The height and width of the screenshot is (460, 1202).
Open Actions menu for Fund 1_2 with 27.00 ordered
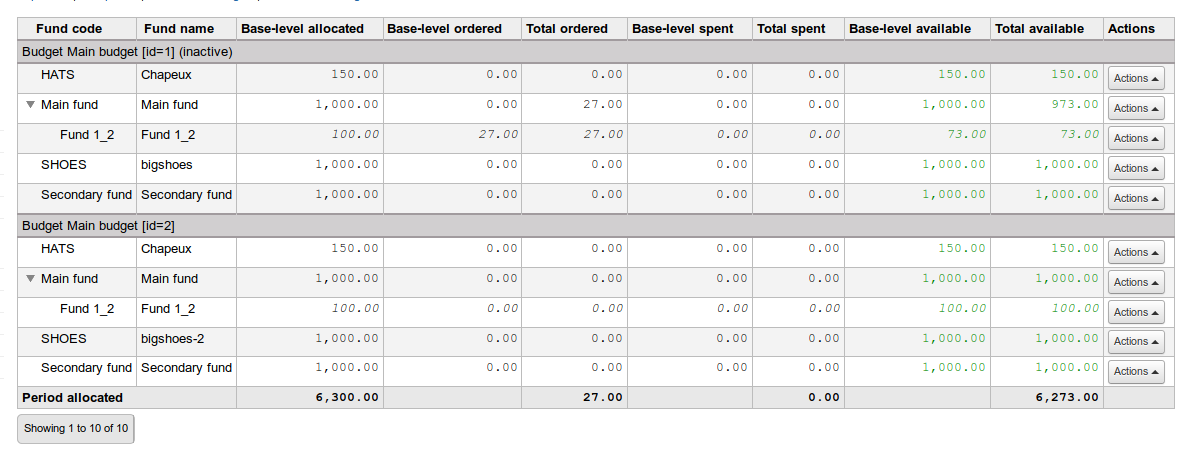1136,138
